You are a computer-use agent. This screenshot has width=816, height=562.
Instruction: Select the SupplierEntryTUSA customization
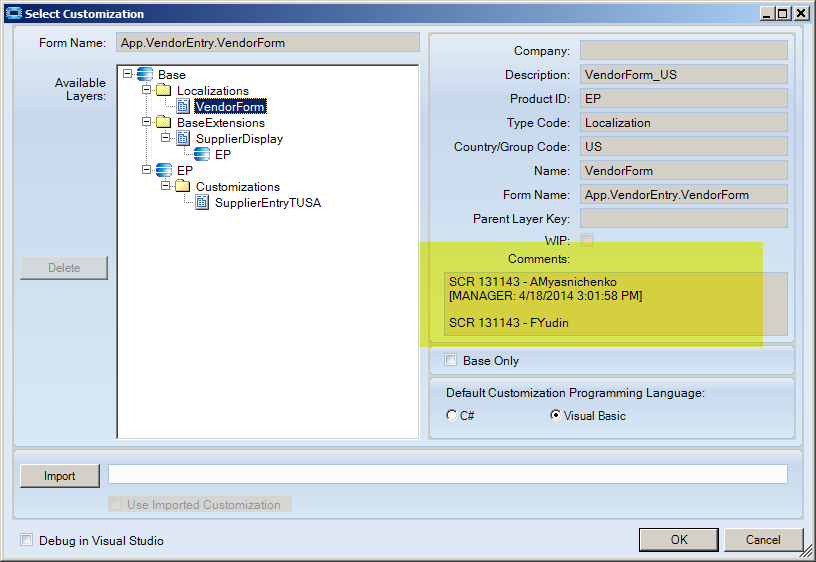coord(268,202)
